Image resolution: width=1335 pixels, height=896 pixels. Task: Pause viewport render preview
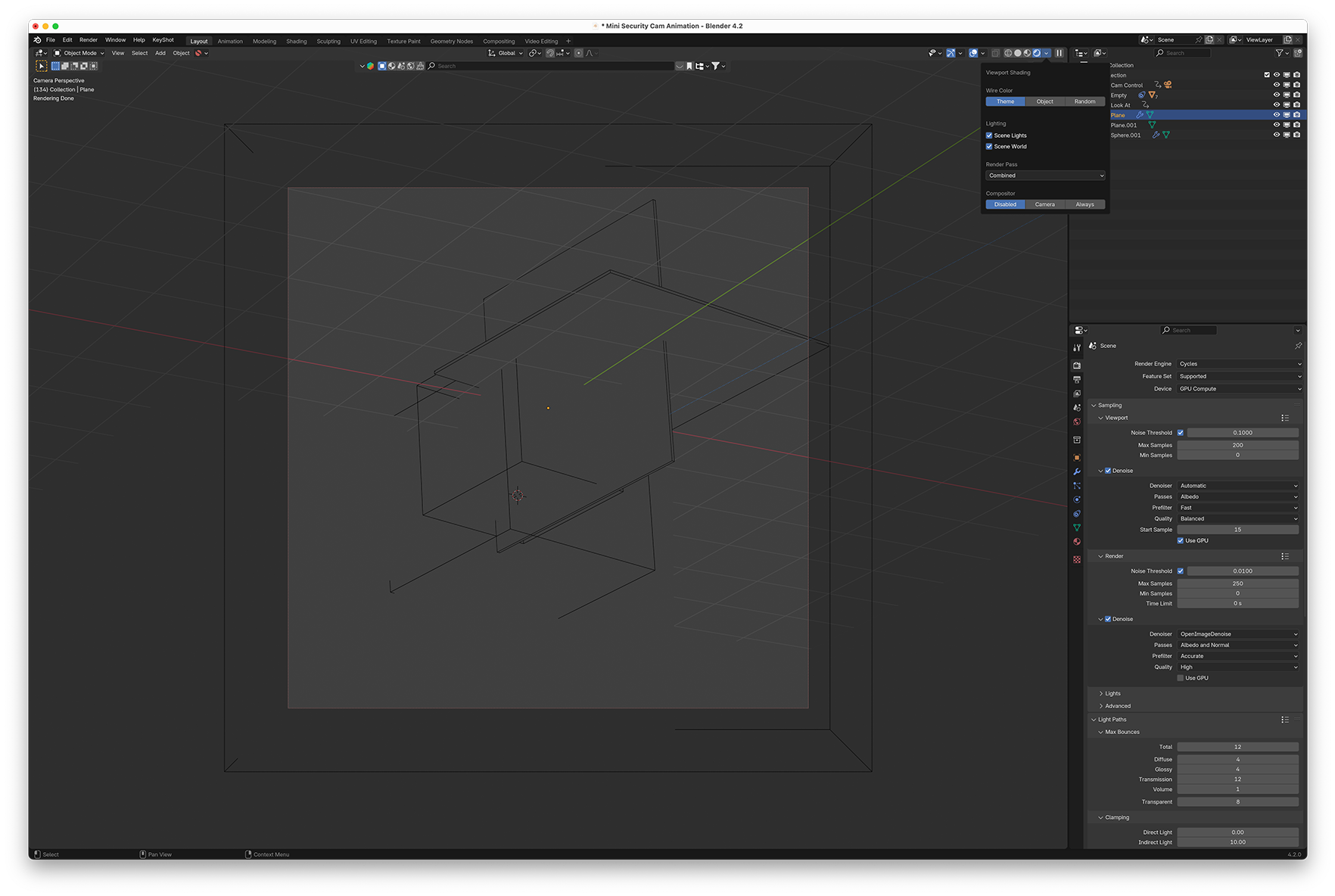(x=1060, y=53)
